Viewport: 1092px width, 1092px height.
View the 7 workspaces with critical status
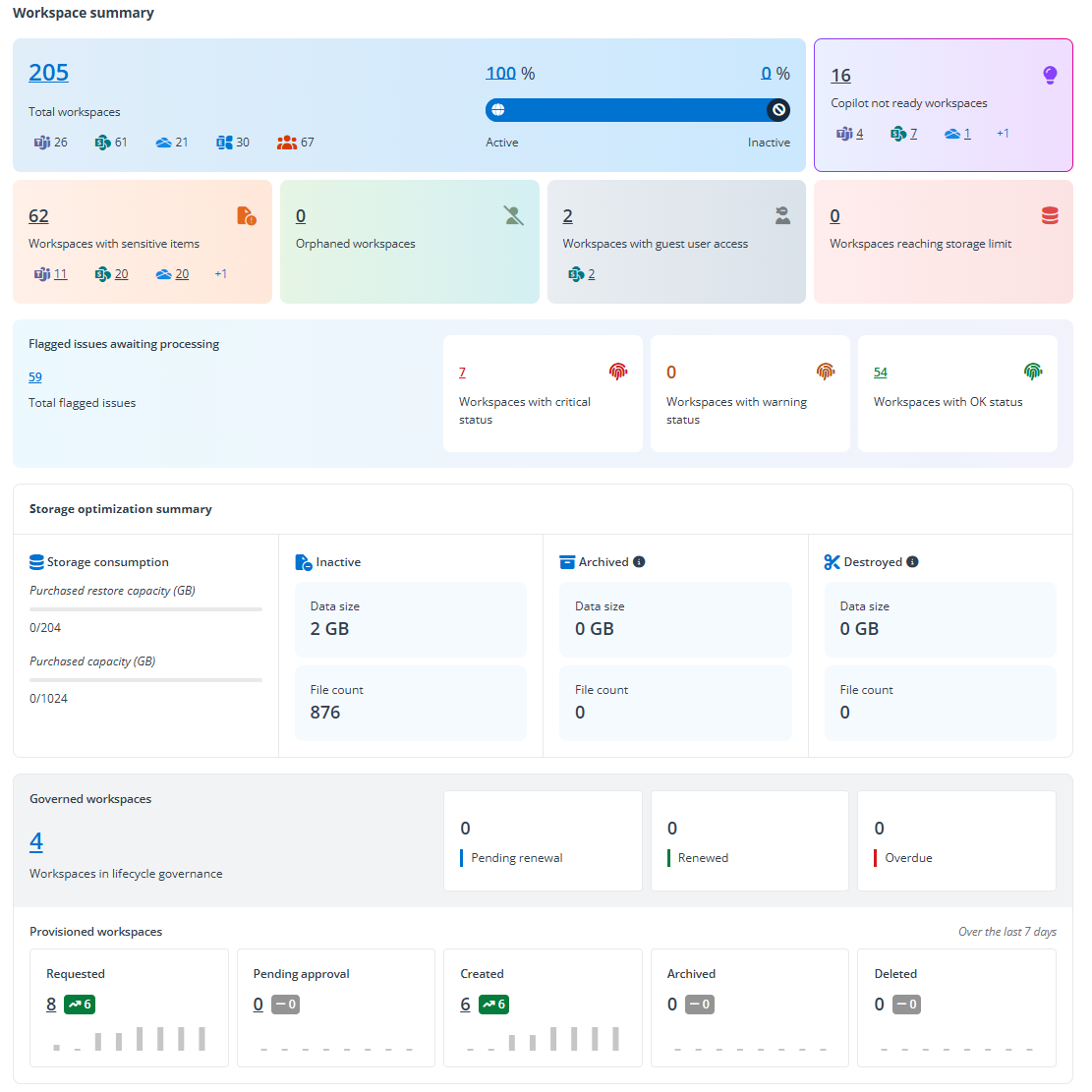click(462, 373)
